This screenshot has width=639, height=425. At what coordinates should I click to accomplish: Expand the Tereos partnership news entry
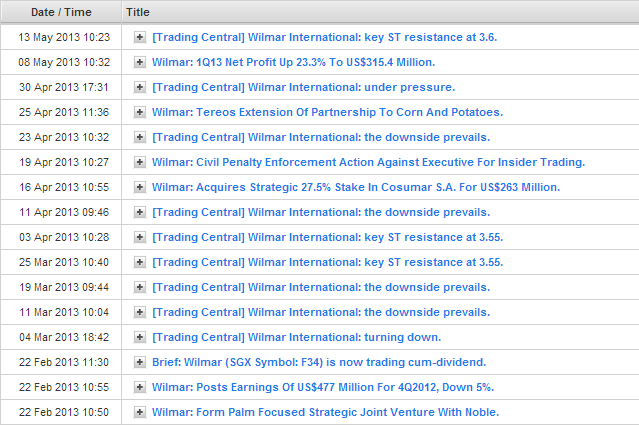pos(140,112)
